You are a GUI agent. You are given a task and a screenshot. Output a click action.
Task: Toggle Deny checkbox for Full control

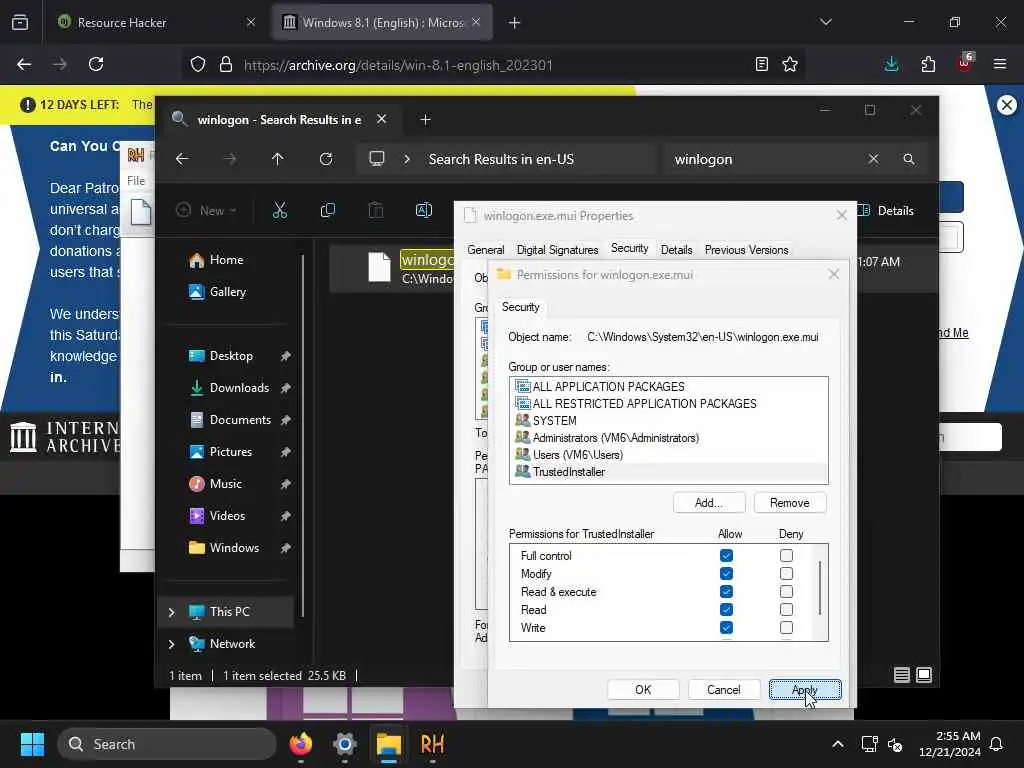point(786,556)
